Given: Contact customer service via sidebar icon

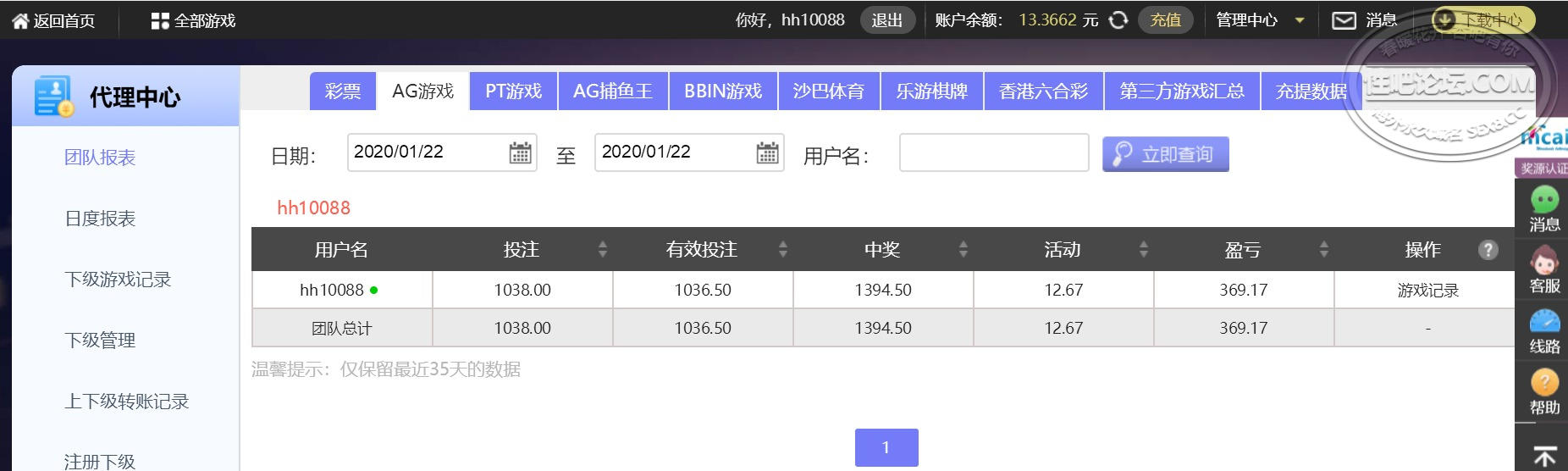Looking at the screenshot, I should (1544, 261).
